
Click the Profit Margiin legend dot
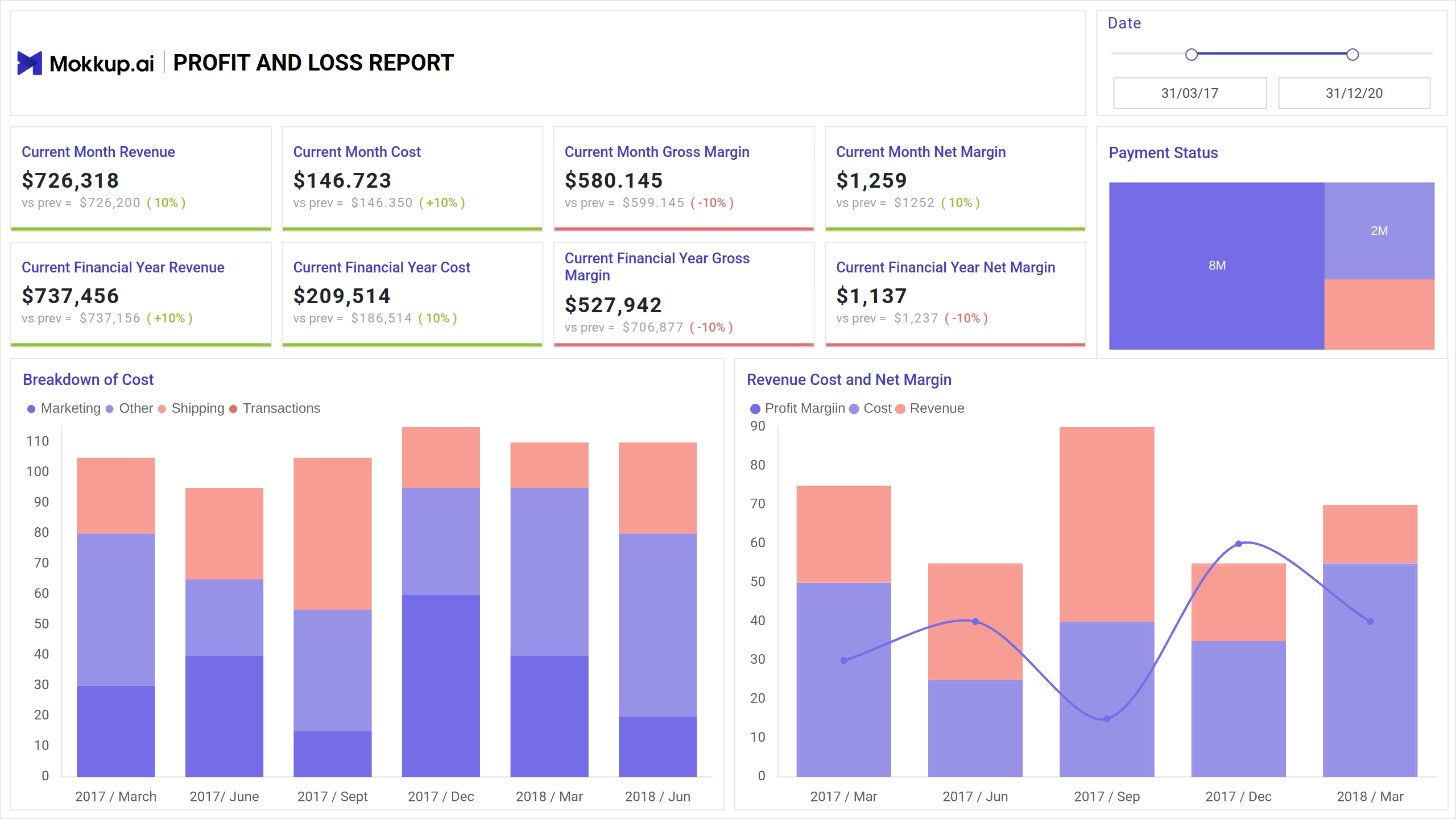coord(755,409)
